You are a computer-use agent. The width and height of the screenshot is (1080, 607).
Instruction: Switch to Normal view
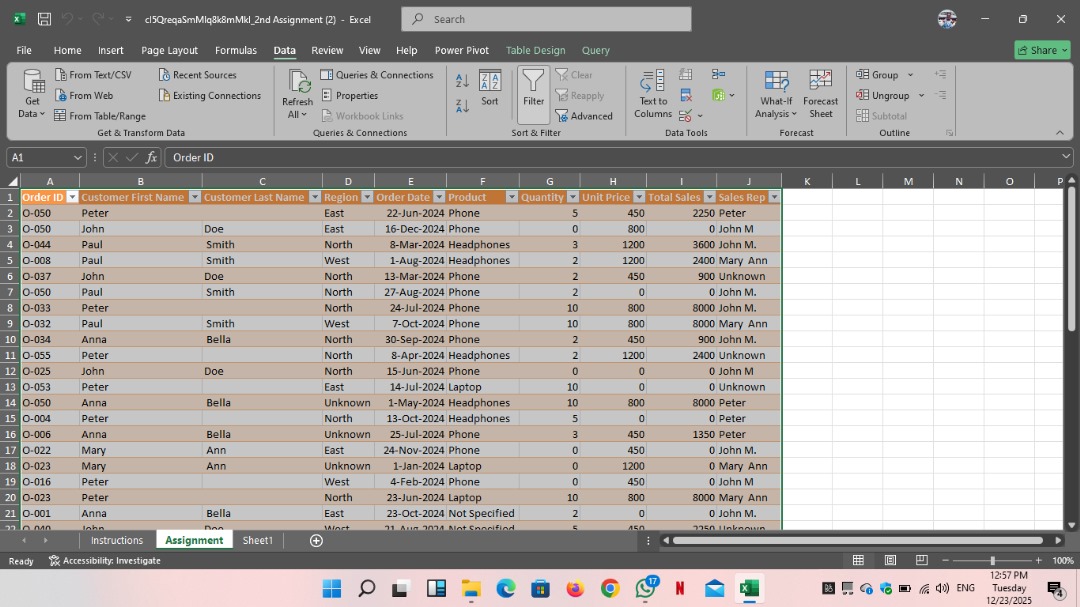pos(858,560)
